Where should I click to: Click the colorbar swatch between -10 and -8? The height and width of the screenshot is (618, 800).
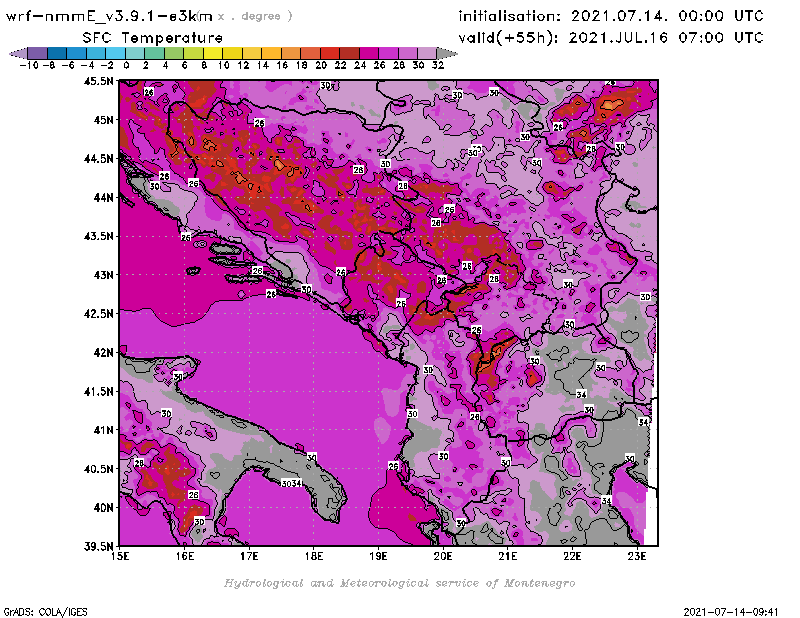(x=38, y=53)
